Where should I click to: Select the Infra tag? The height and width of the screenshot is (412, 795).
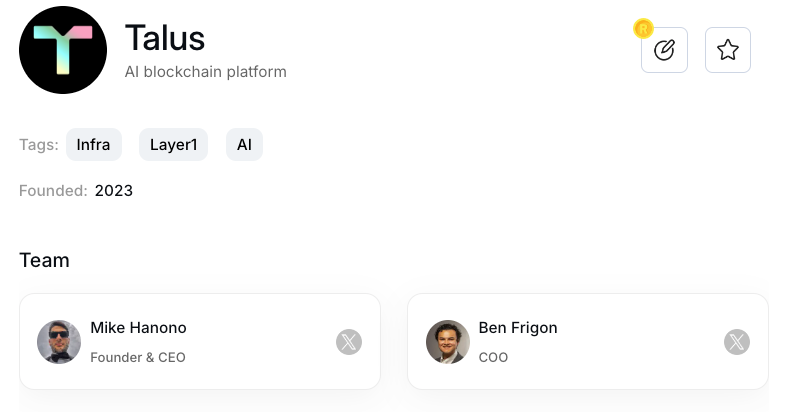(x=94, y=144)
